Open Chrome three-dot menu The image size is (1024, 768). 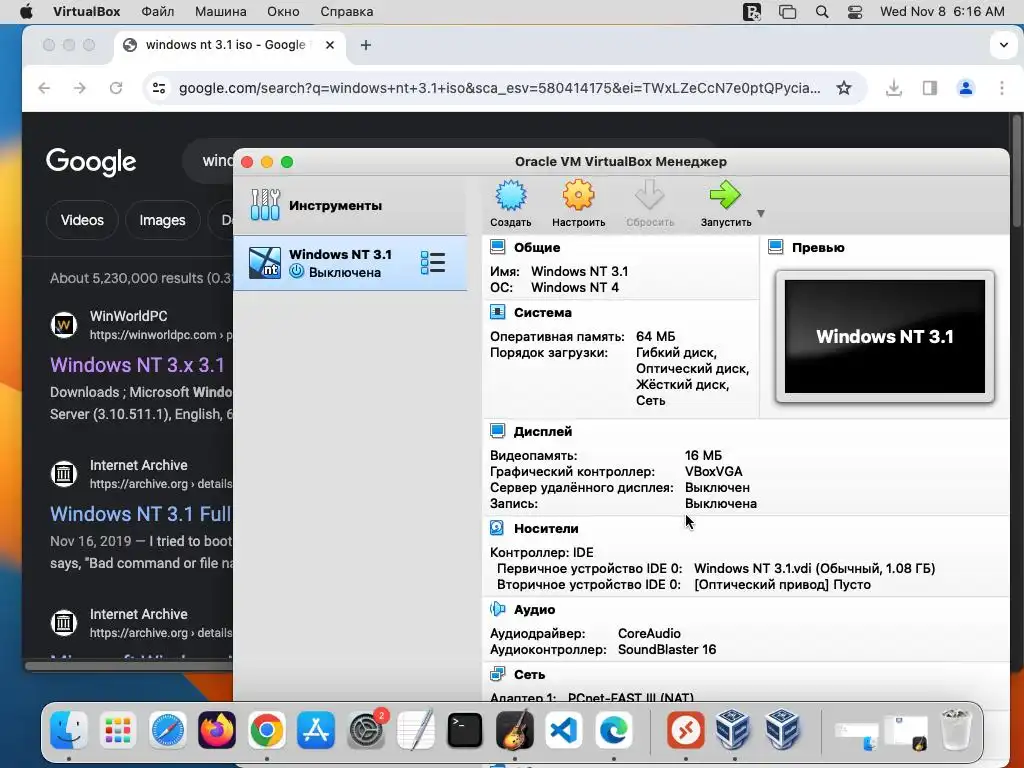1002,88
